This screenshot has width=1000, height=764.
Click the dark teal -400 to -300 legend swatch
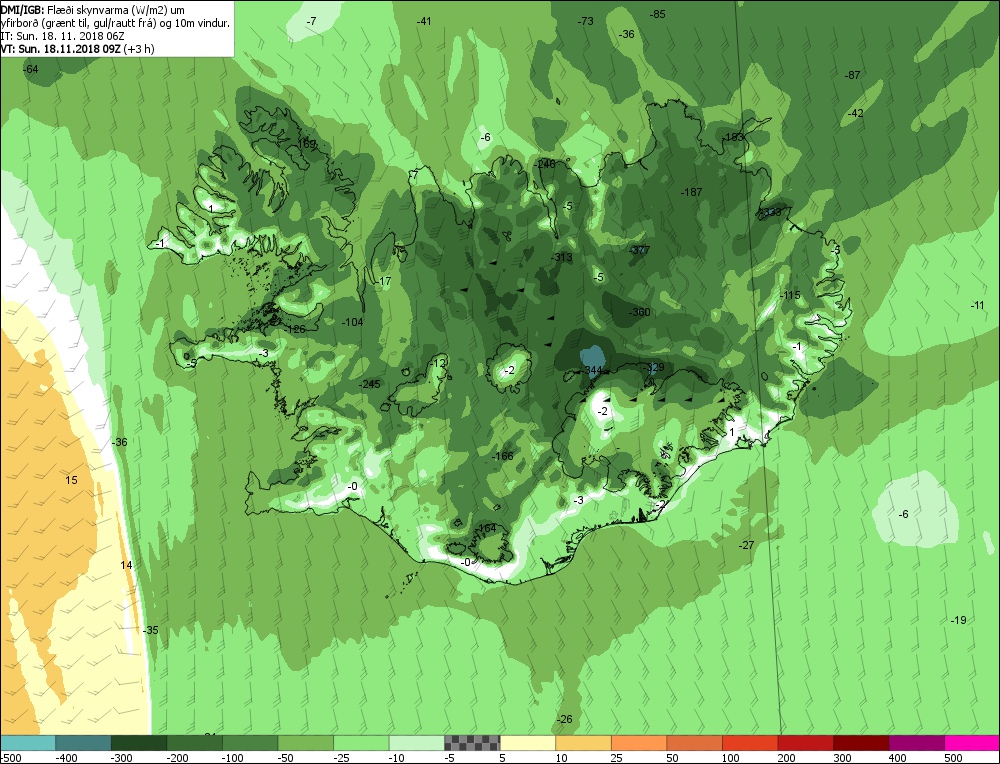click(83, 743)
